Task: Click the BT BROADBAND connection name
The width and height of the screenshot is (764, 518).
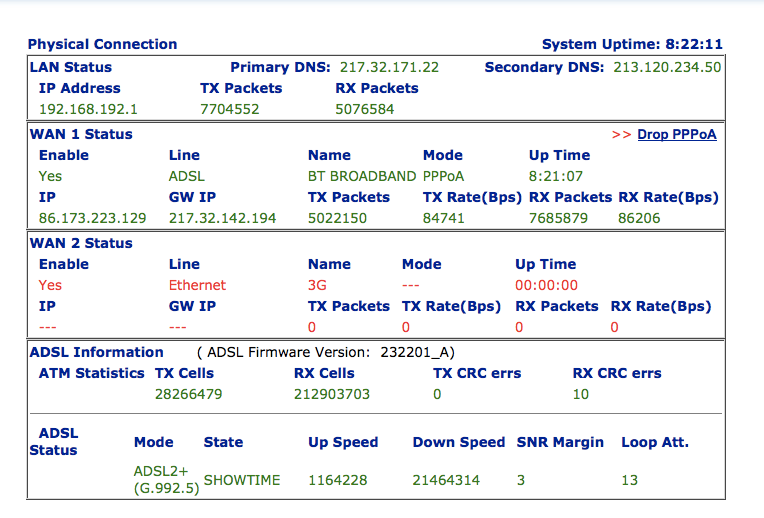Action: pos(362,176)
